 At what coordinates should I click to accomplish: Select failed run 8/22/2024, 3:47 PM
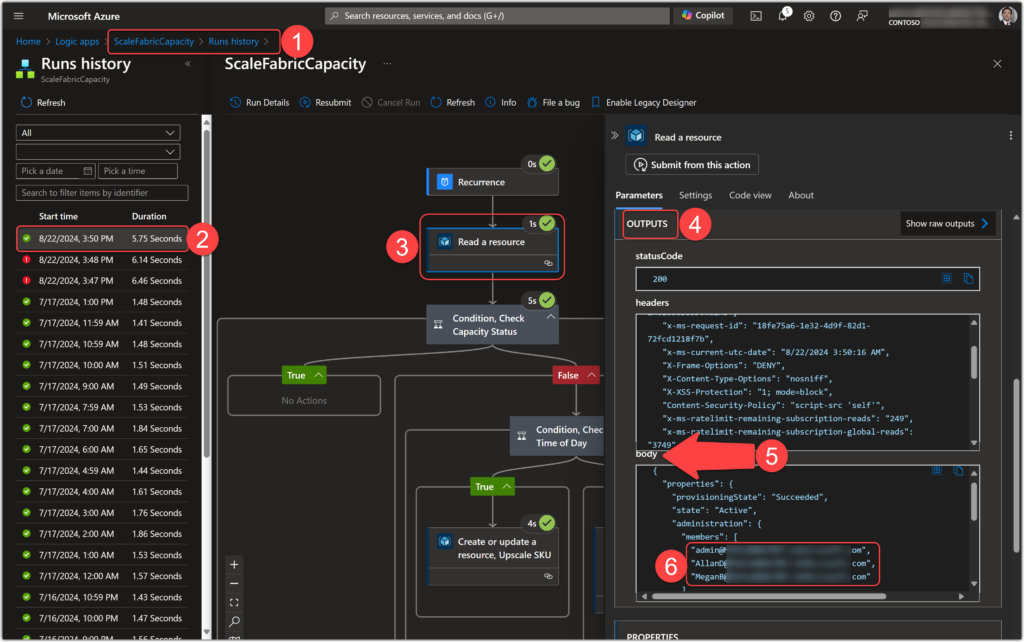coord(103,280)
